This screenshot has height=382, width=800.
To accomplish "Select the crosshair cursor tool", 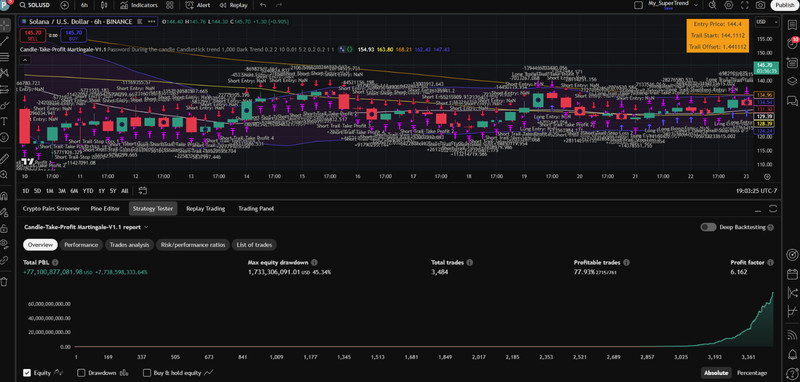I will click(x=5, y=25).
